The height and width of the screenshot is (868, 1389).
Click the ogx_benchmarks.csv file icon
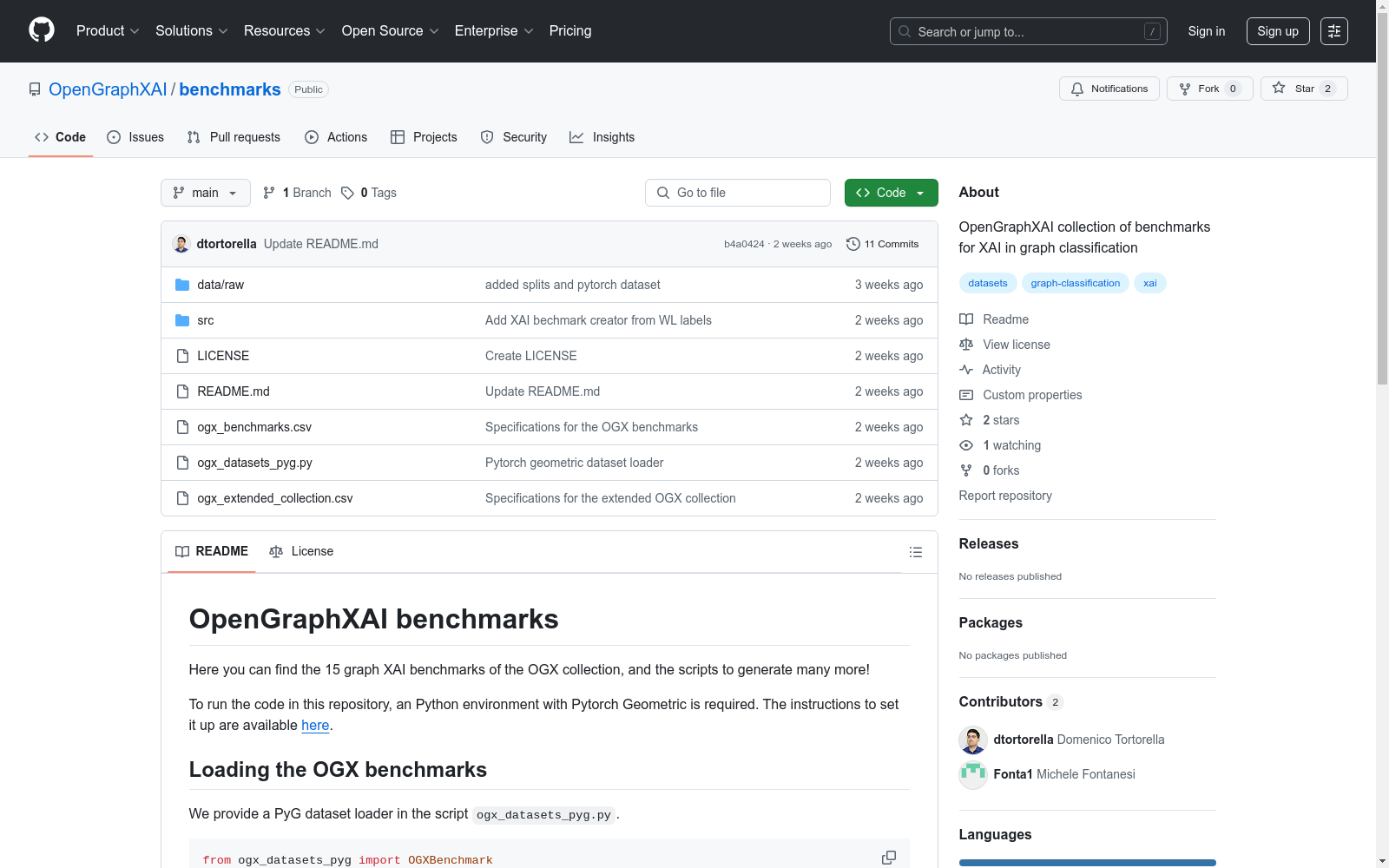click(x=182, y=427)
